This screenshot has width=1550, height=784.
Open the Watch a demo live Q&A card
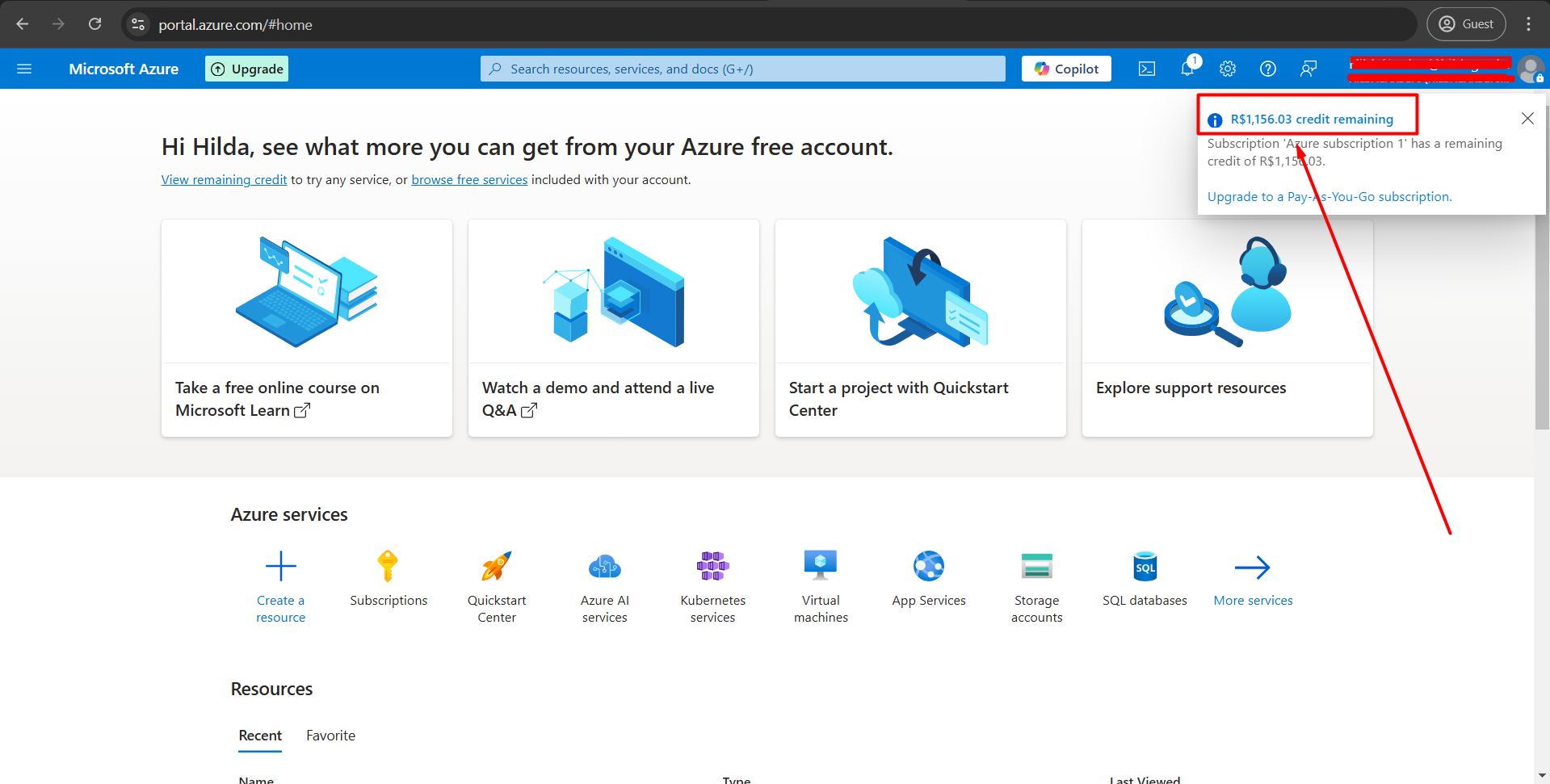614,328
